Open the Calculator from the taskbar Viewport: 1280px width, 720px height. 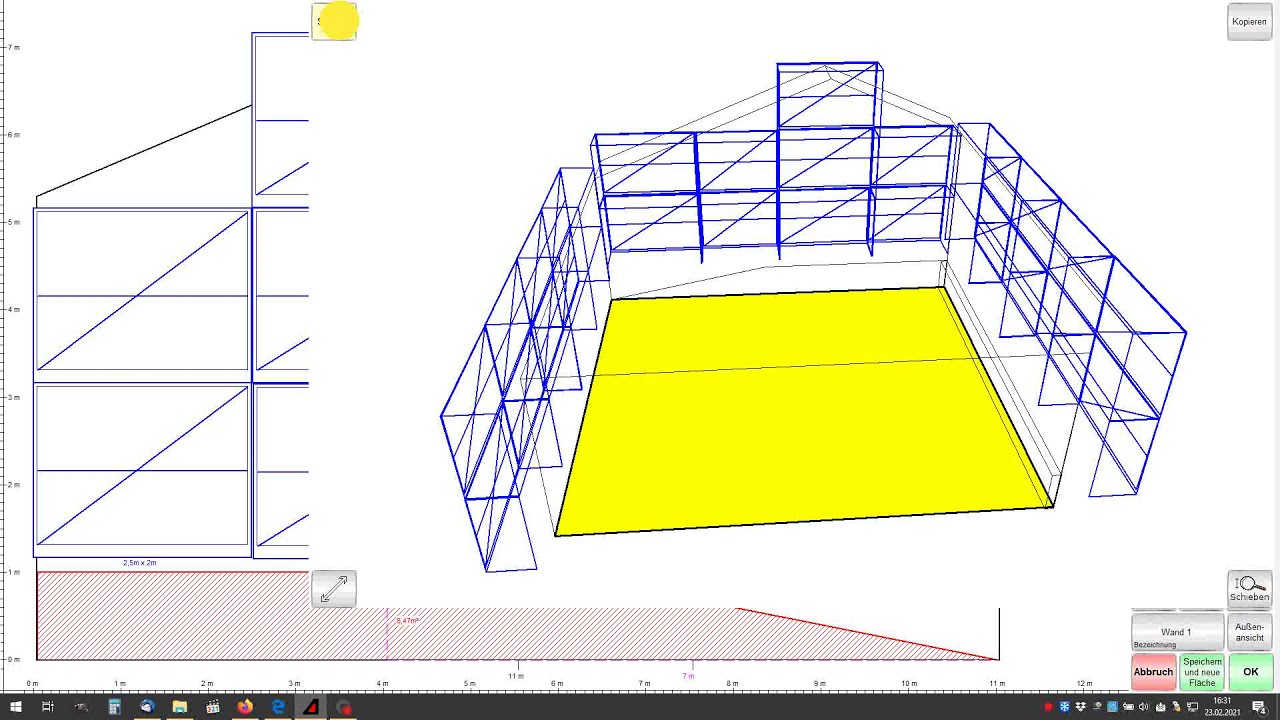pyautogui.click(x=114, y=707)
